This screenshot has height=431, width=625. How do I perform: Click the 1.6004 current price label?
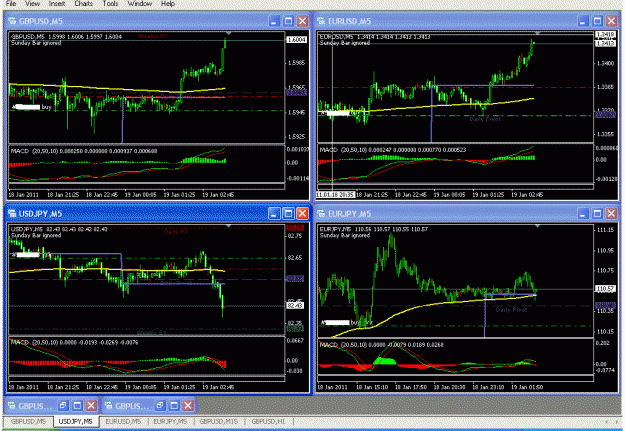click(x=297, y=40)
